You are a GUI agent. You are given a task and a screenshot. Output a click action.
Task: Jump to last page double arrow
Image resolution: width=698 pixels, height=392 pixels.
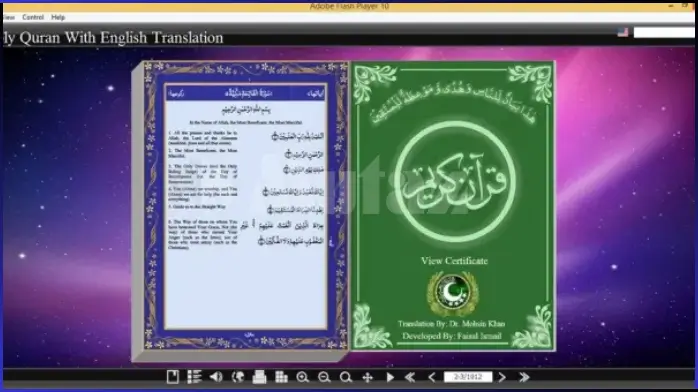pyautogui.click(x=524, y=377)
